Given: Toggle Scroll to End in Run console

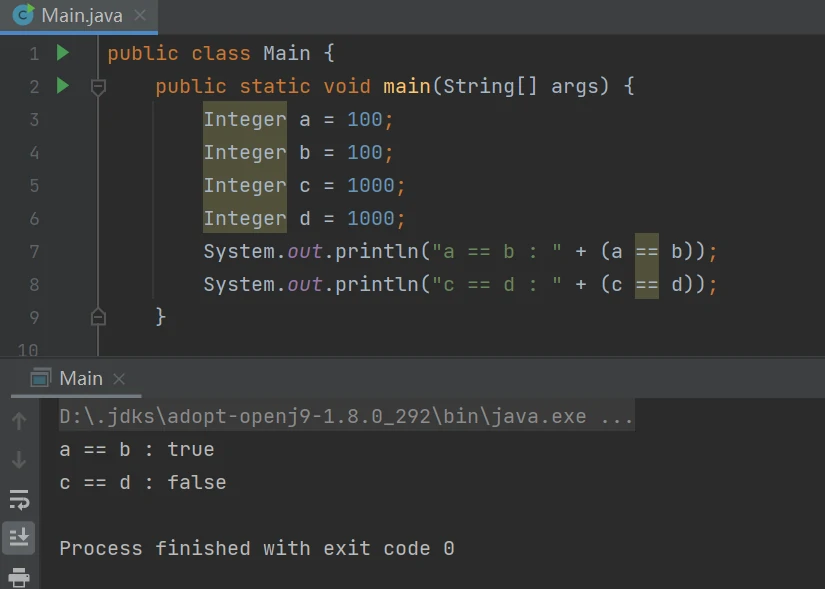Looking at the screenshot, I should point(19,538).
